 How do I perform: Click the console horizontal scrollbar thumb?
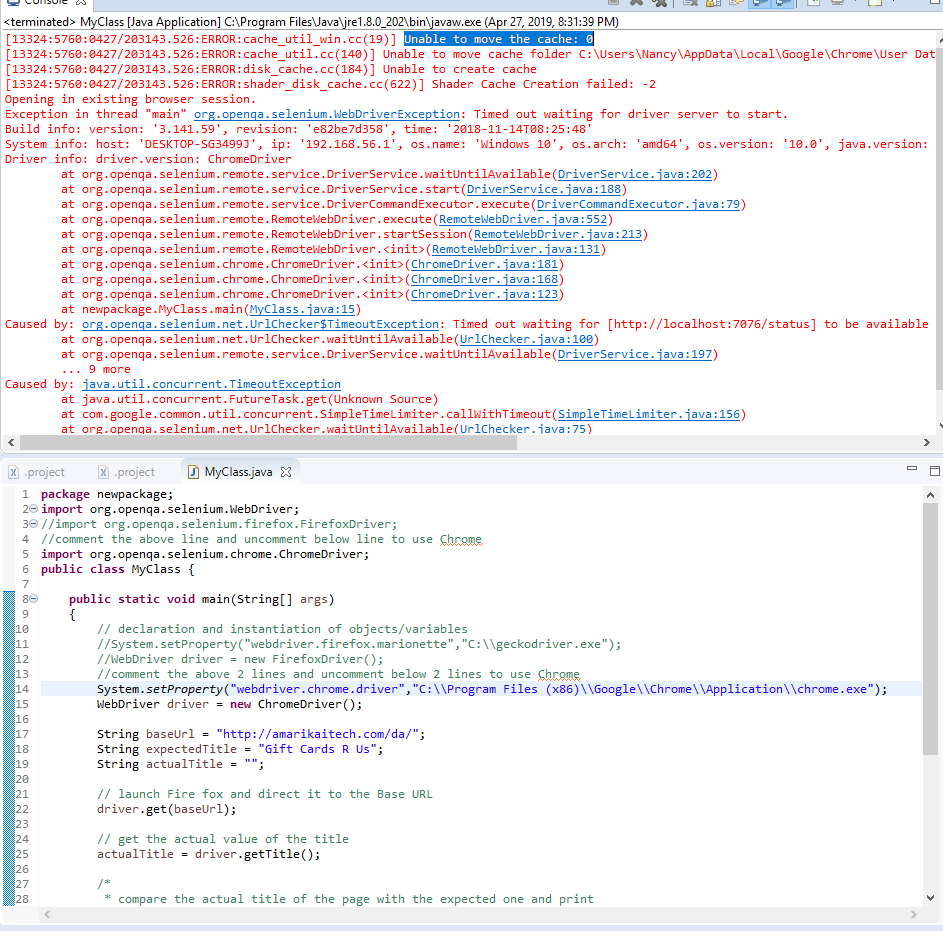click(268, 443)
